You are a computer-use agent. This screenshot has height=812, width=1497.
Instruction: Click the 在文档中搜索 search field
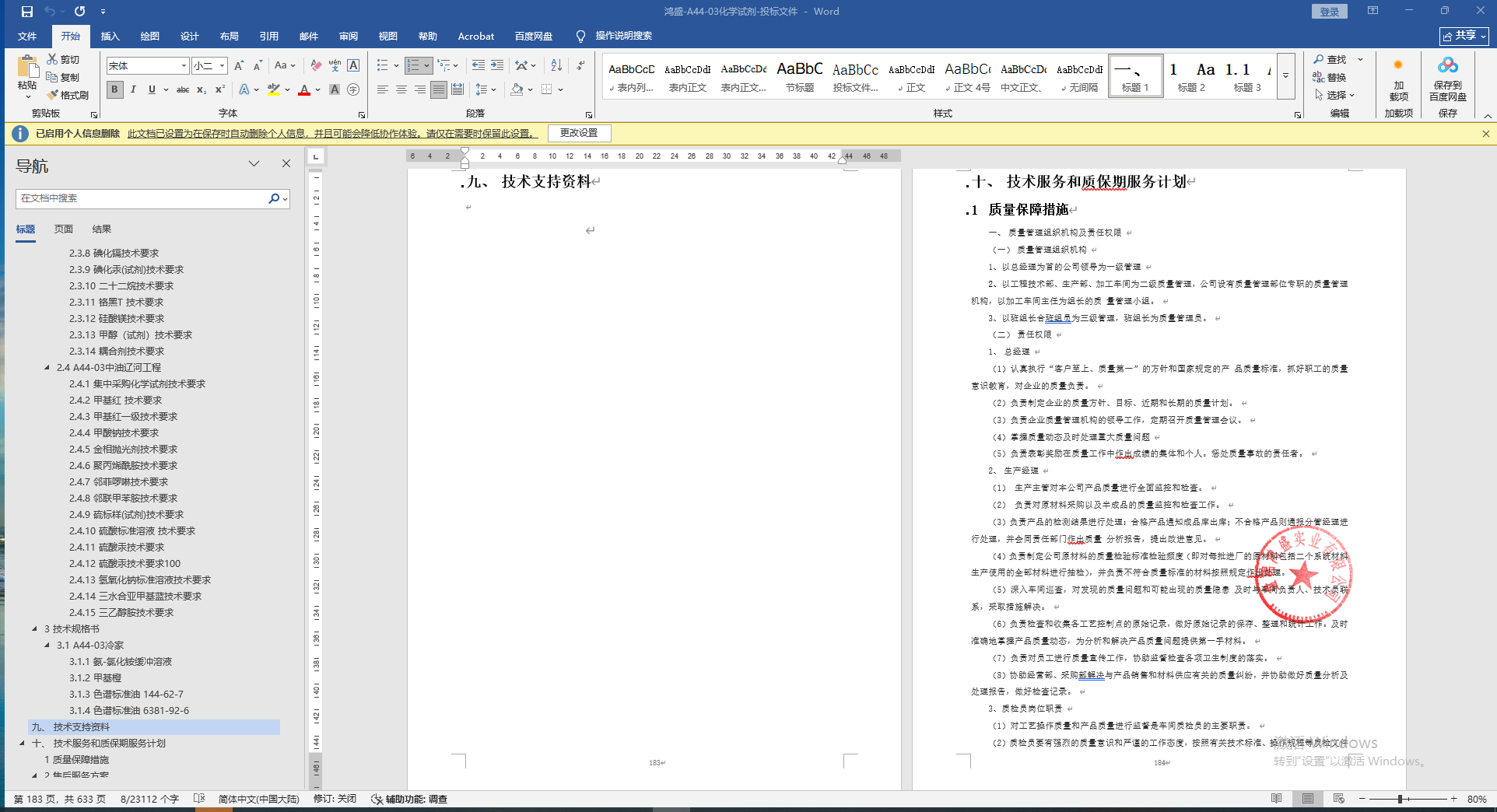140,198
